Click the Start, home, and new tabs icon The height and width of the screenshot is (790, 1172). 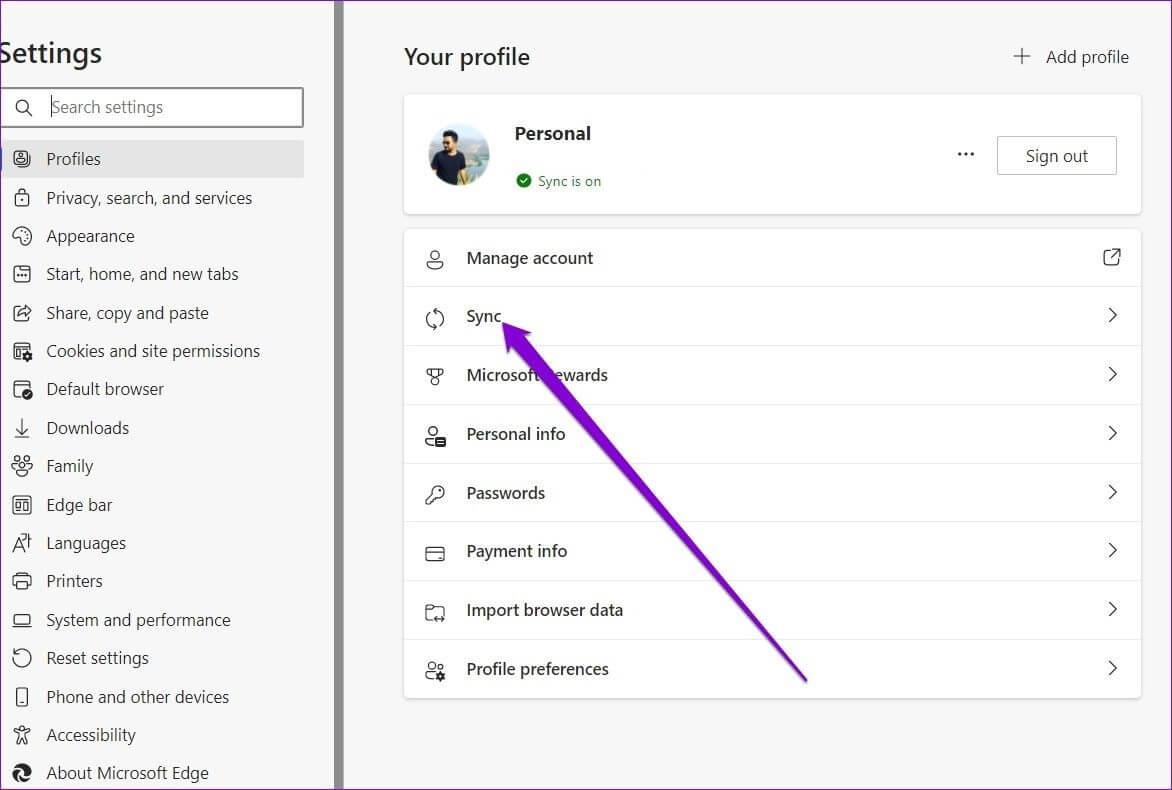click(22, 274)
